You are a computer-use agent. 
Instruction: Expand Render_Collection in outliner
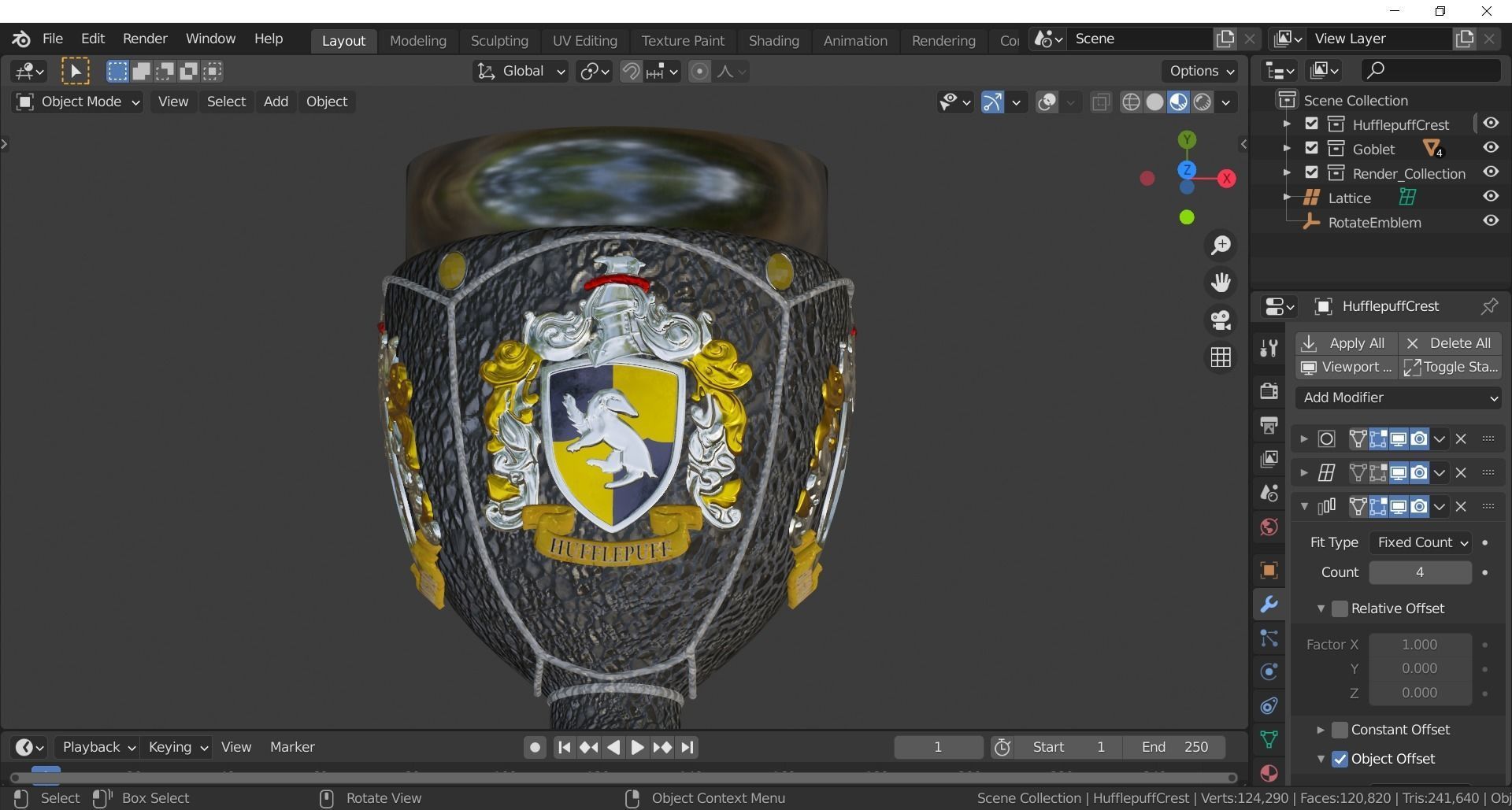(1287, 172)
